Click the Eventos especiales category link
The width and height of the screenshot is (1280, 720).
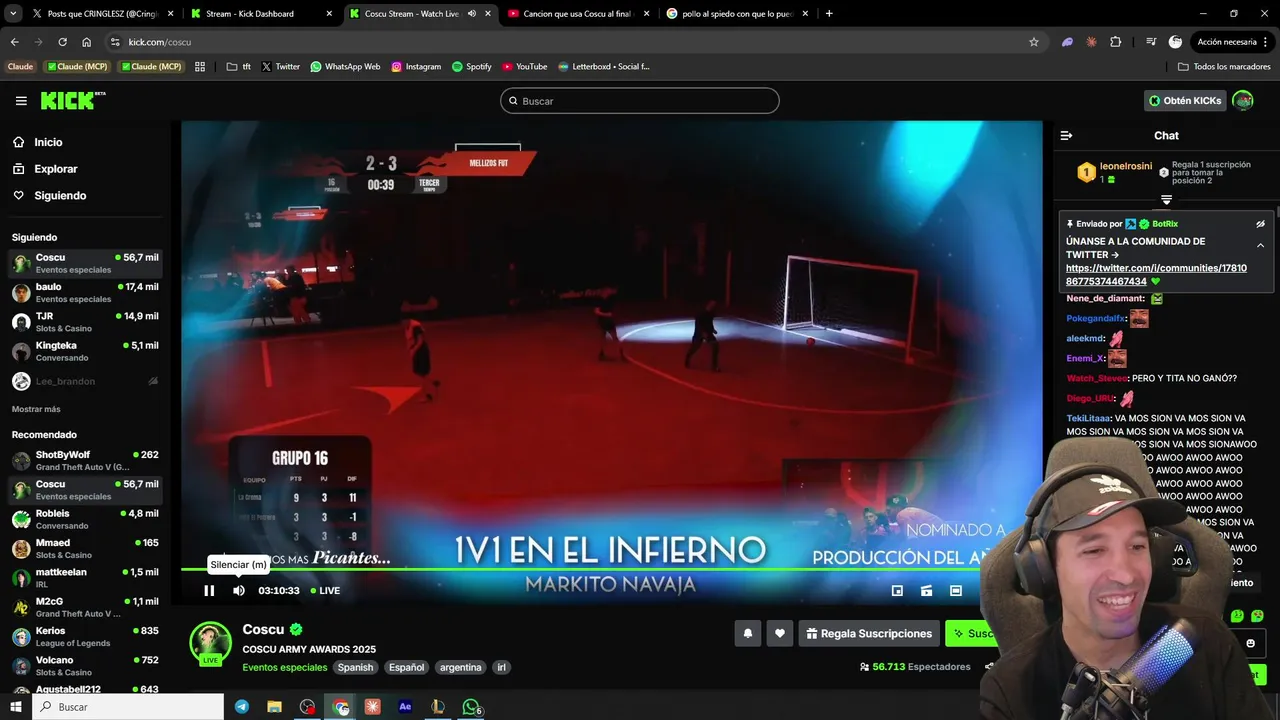point(284,667)
